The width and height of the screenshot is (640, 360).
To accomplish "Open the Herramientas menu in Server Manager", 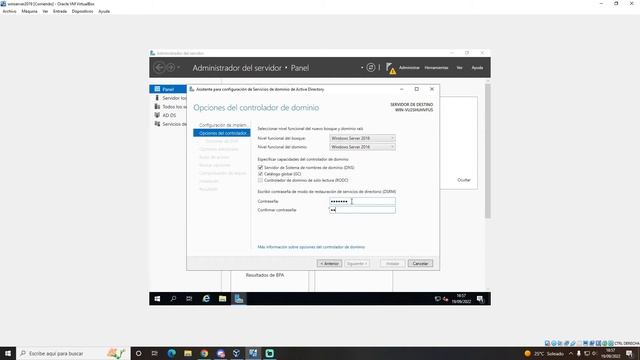I will [x=436, y=68].
